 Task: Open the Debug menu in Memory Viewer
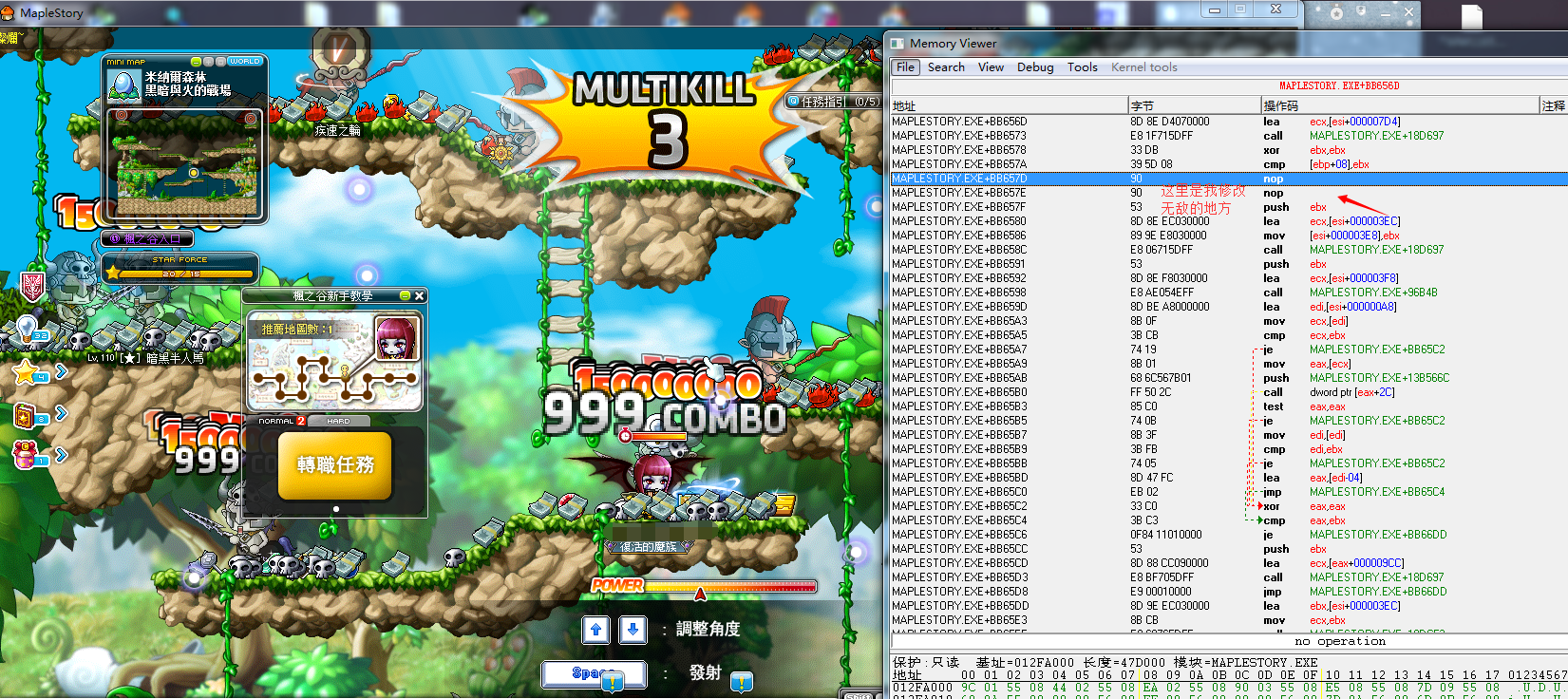1035,67
